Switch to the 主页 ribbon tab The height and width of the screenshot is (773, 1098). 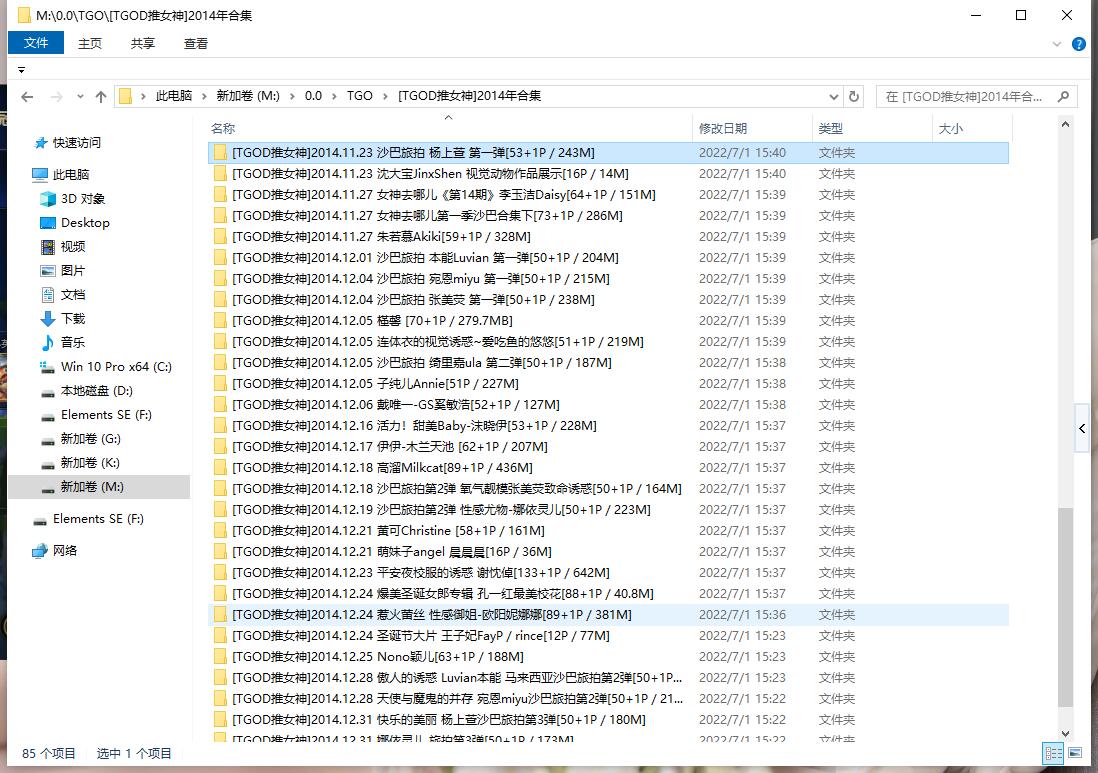pyautogui.click(x=90, y=43)
